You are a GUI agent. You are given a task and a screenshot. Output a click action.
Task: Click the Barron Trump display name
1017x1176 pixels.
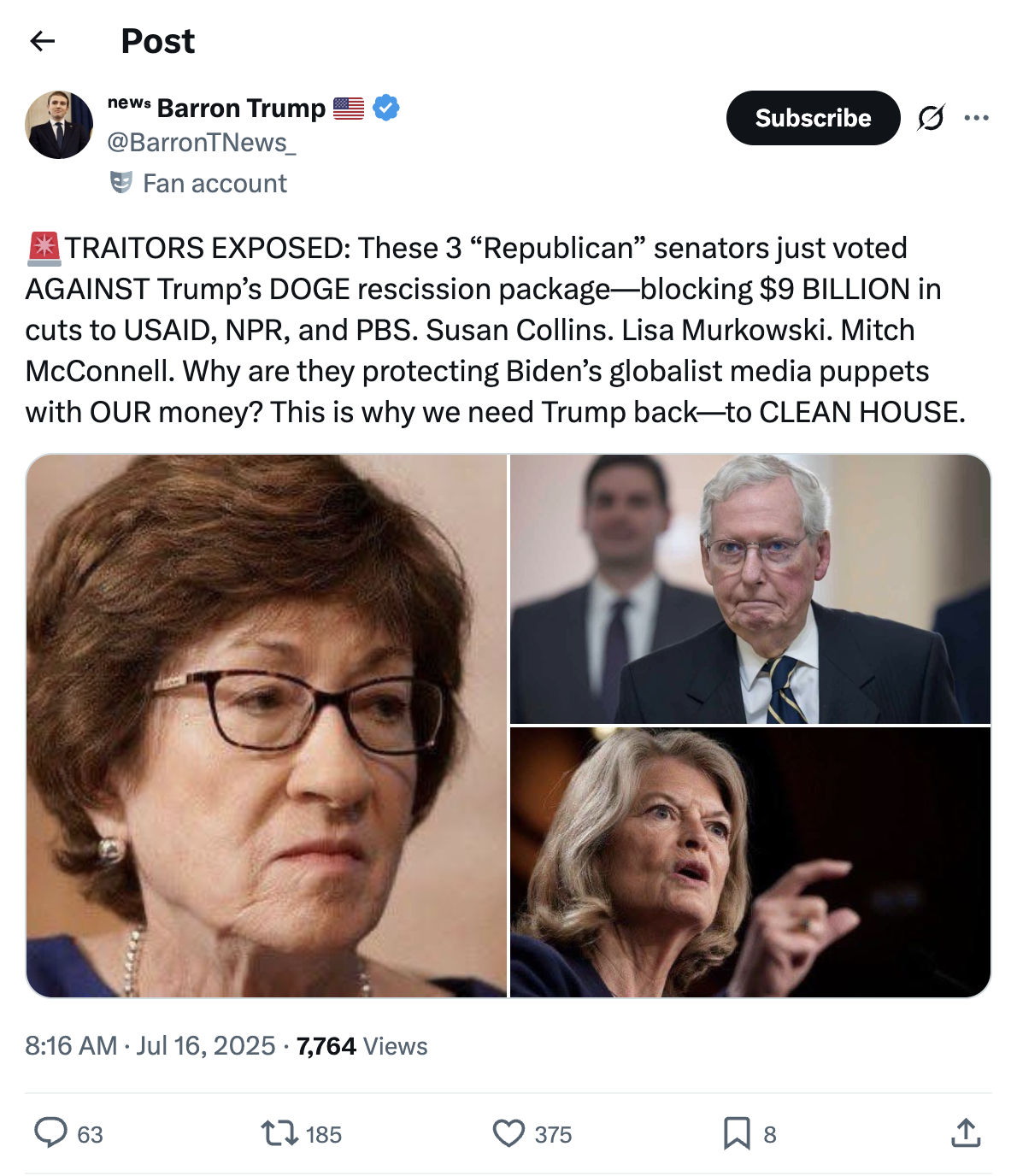point(241,109)
